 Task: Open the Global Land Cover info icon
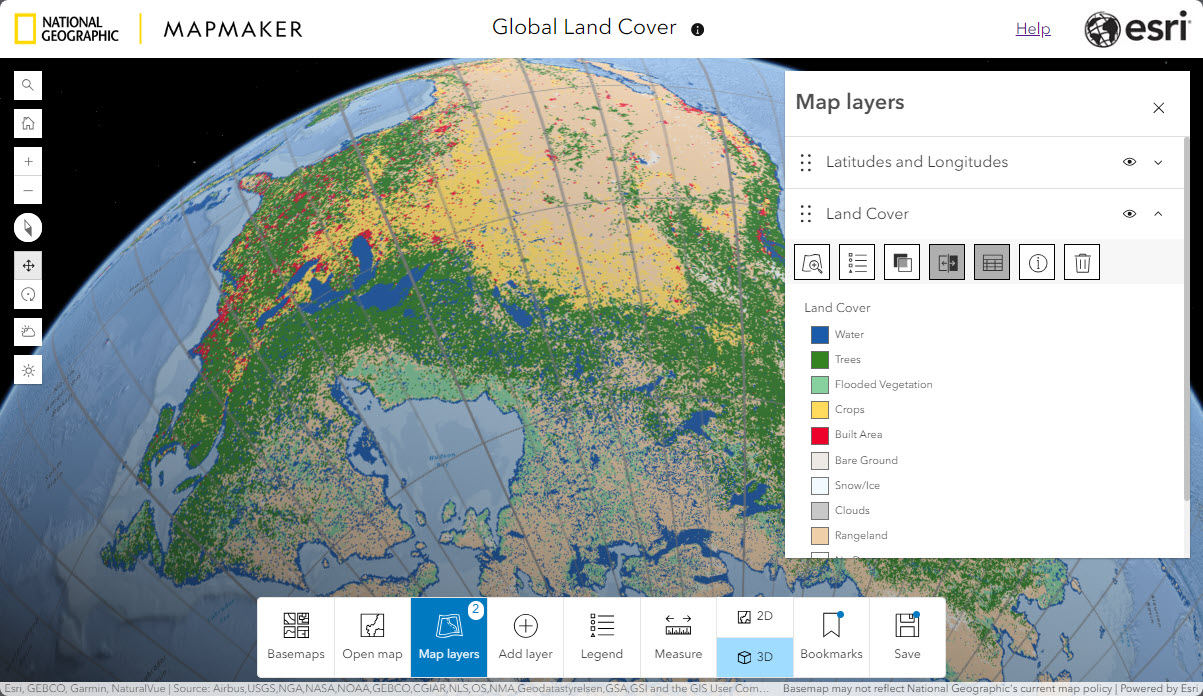coord(698,29)
